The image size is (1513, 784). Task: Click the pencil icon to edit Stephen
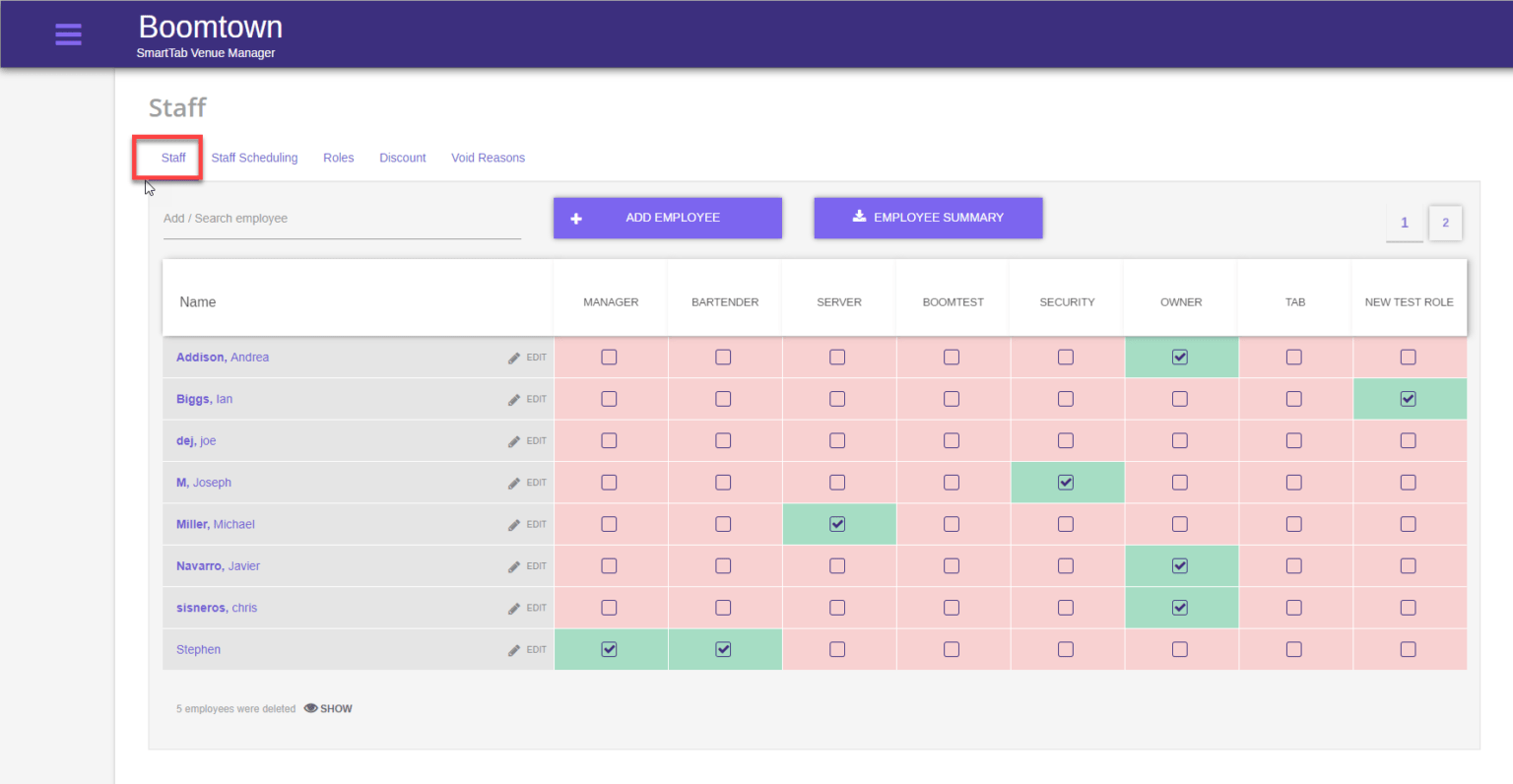pyautogui.click(x=513, y=649)
